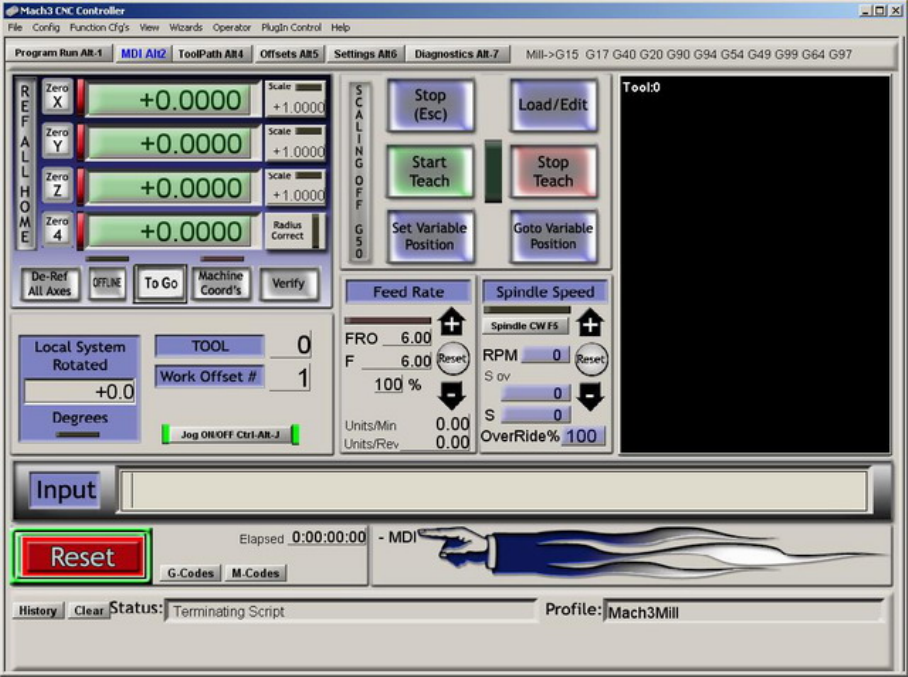Toggle Machine Coord's display
Screen dimensions: 908x677
tap(221, 283)
